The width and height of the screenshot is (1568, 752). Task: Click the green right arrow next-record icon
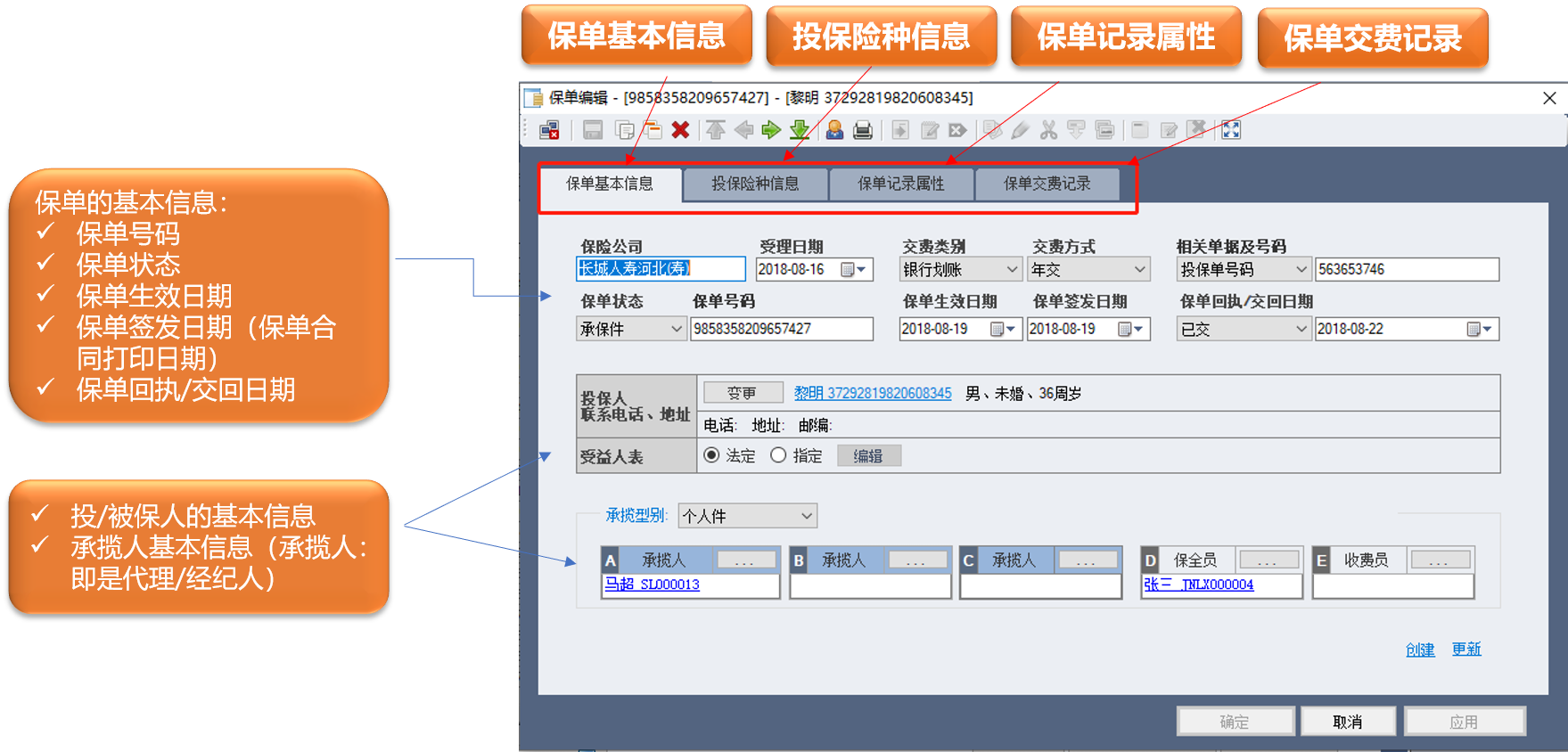(771, 130)
